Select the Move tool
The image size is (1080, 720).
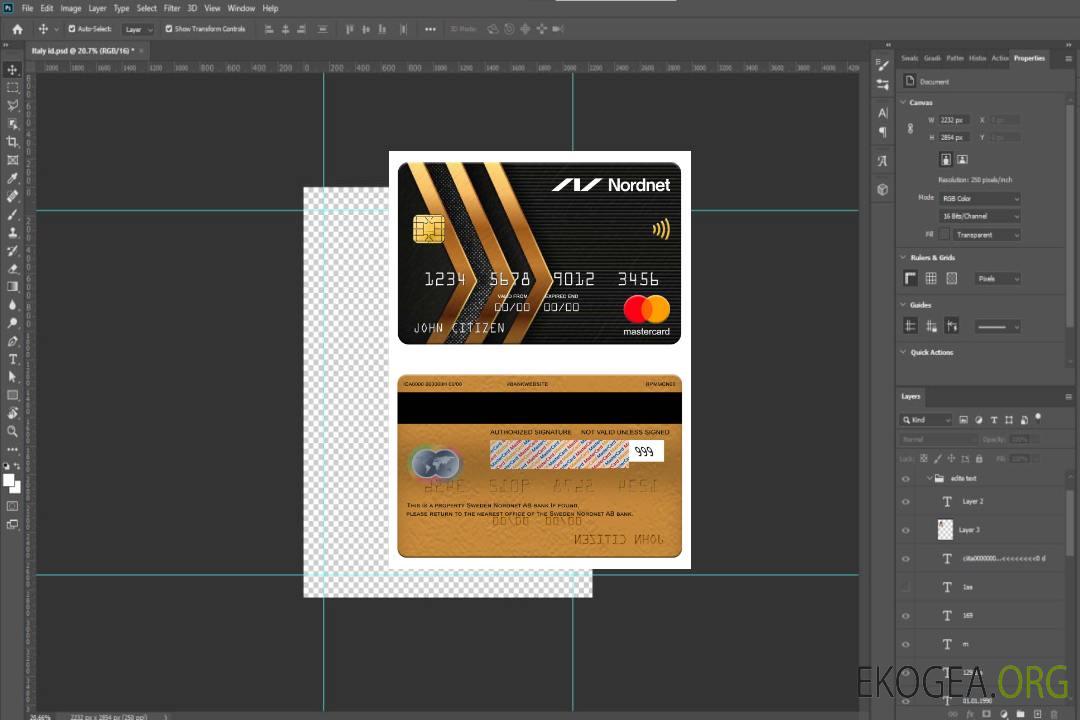click(12, 70)
